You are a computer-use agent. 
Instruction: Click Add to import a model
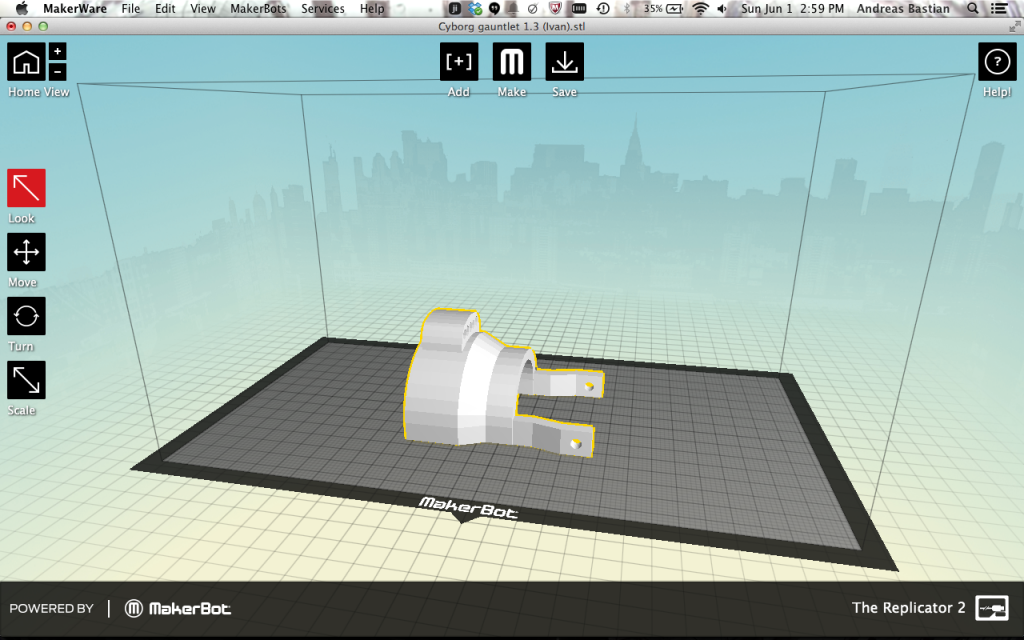459,62
